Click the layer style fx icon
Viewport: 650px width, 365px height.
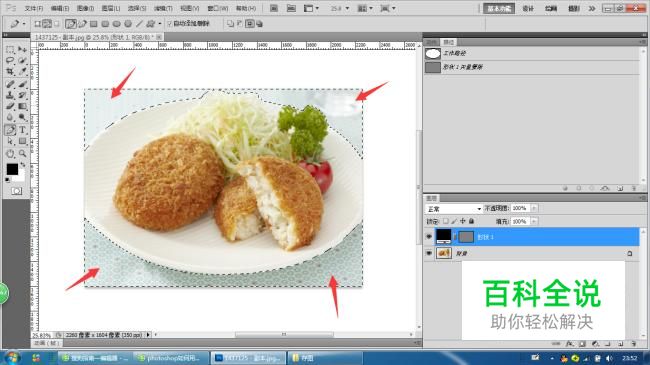570,343
